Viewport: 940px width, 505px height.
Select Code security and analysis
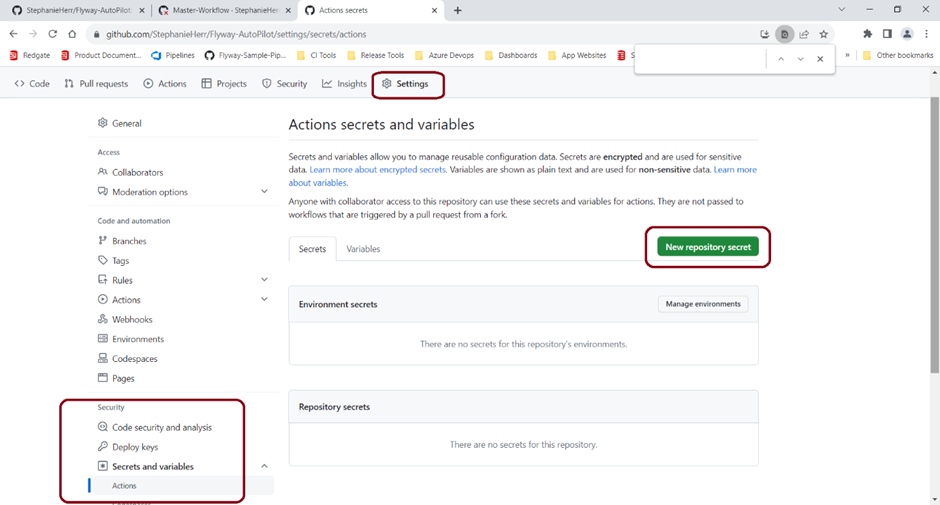(x=161, y=428)
